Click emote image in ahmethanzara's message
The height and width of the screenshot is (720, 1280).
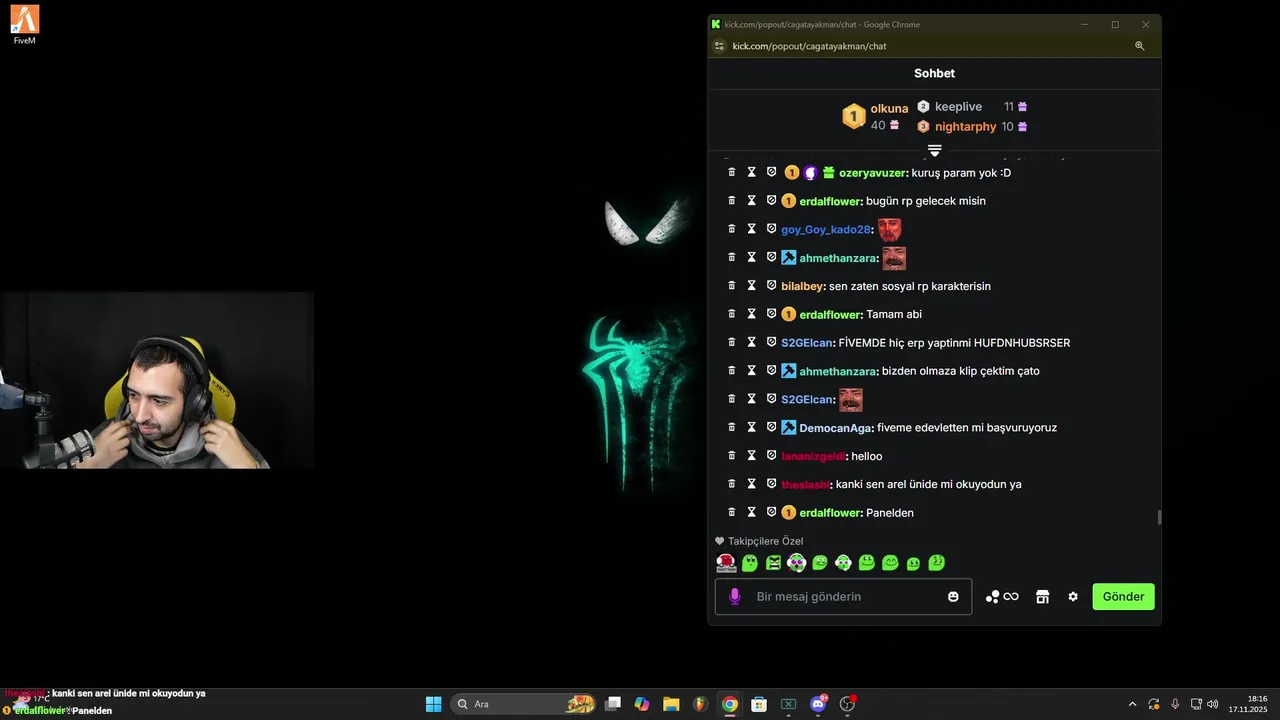tap(894, 258)
